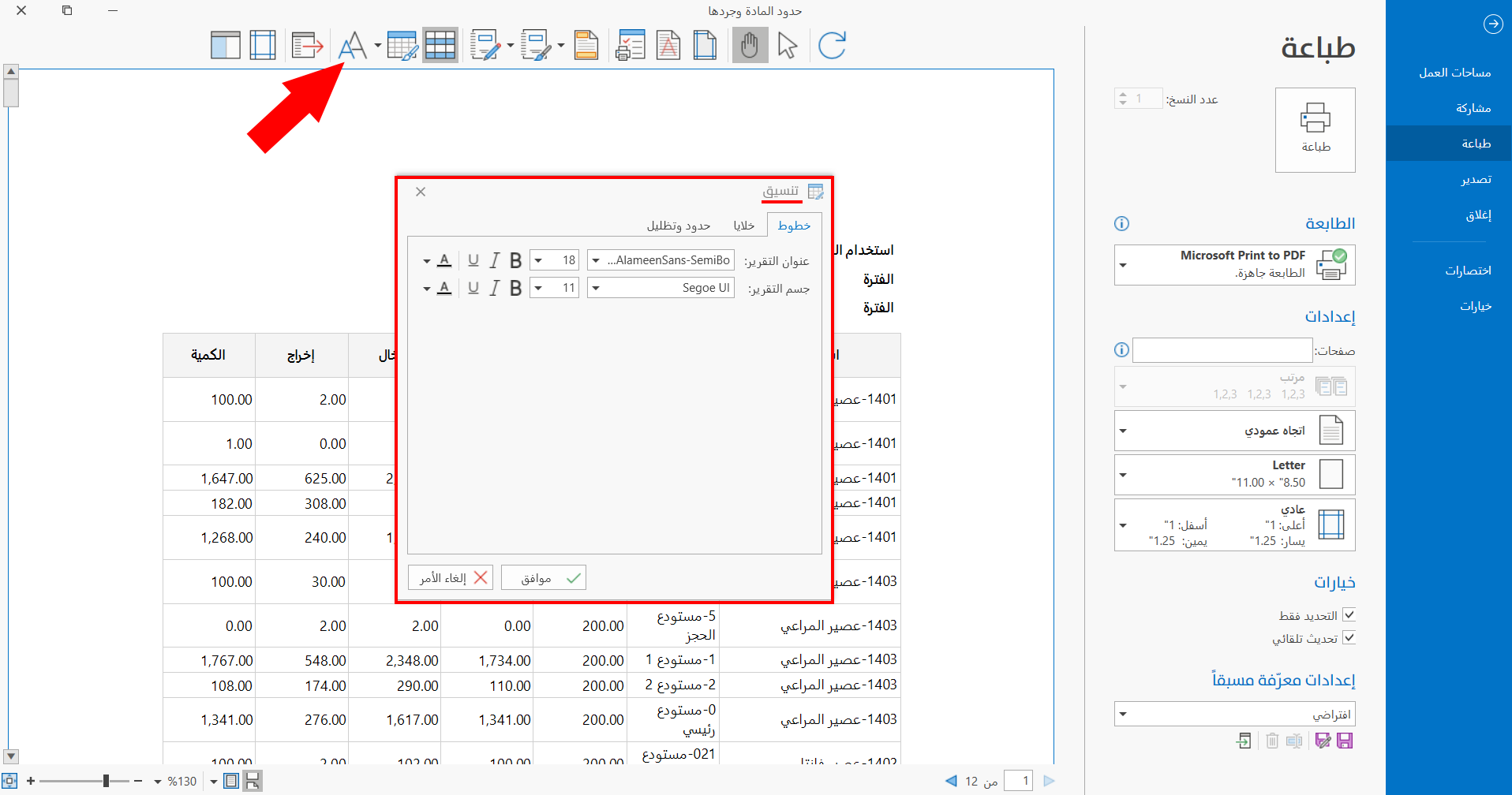Toggle bold for report body font
This screenshot has width=1512, height=795.
(x=515, y=288)
